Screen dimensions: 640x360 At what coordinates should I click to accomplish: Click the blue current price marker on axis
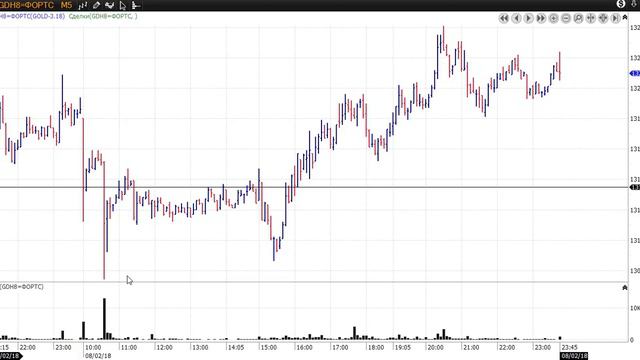point(635,73)
